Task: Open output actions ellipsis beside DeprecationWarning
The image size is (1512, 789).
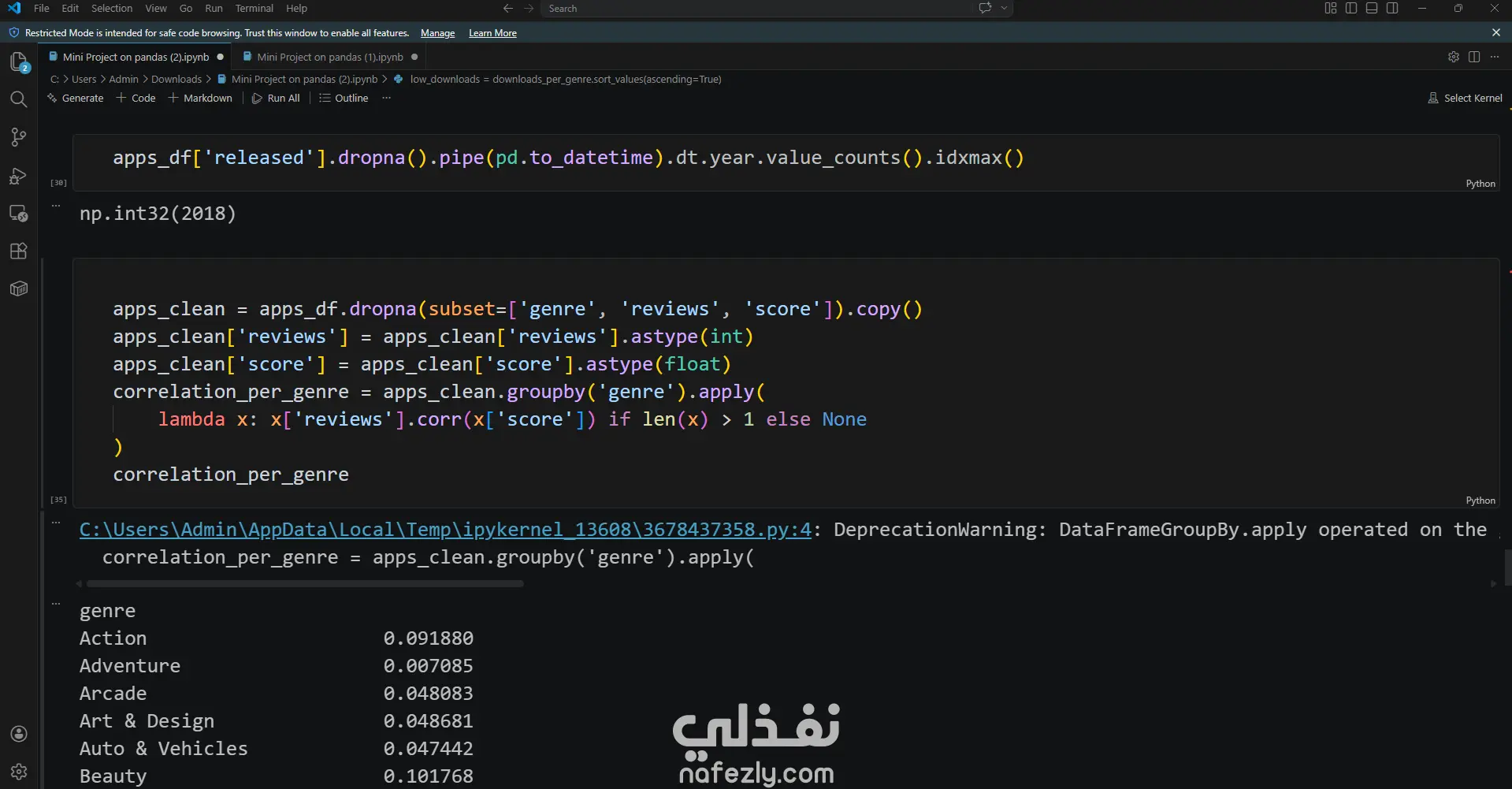Action: click(x=56, y=522)
